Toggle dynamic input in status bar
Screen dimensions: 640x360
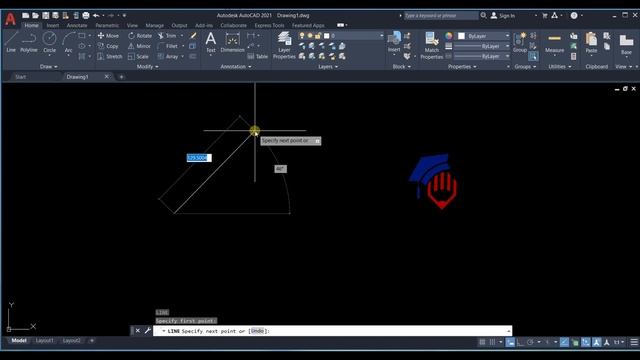pos(510,342)
